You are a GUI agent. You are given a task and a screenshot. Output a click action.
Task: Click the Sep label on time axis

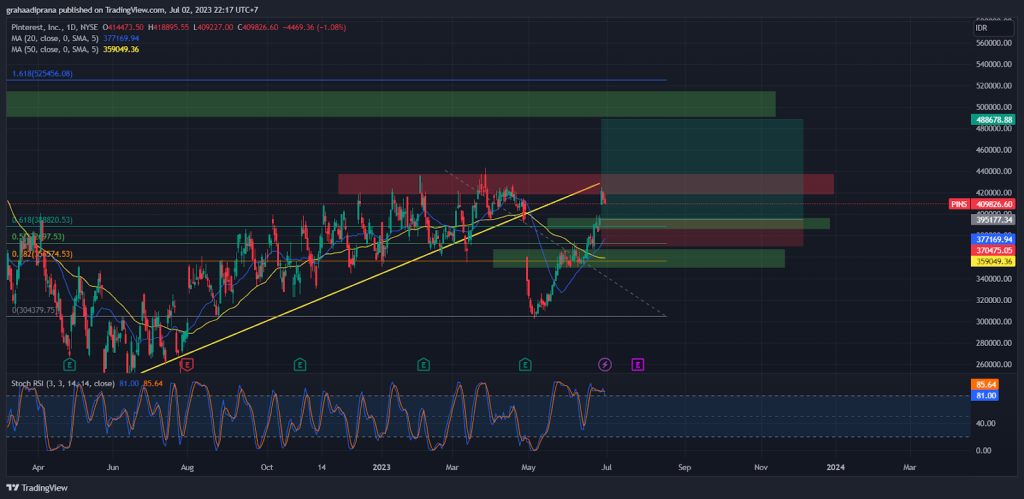point(684,468)
